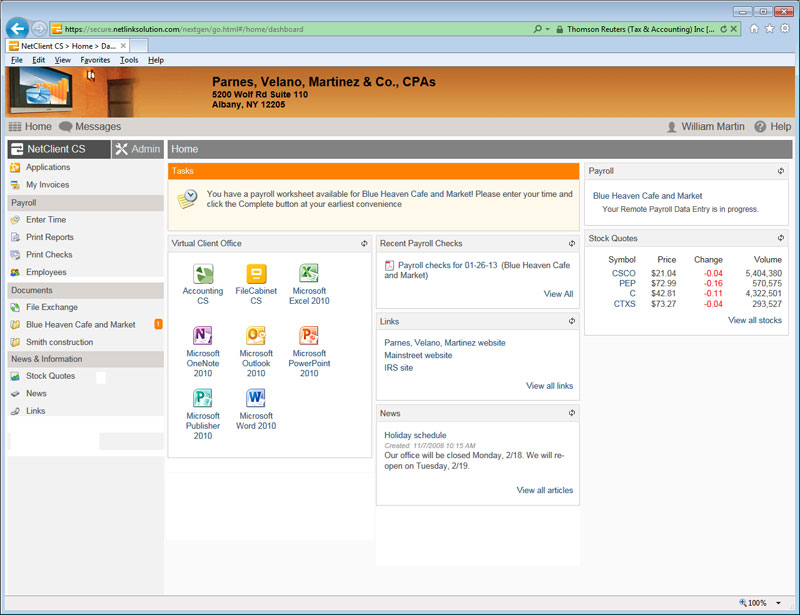Open the Favorites menu

click(x=95, y=60)
